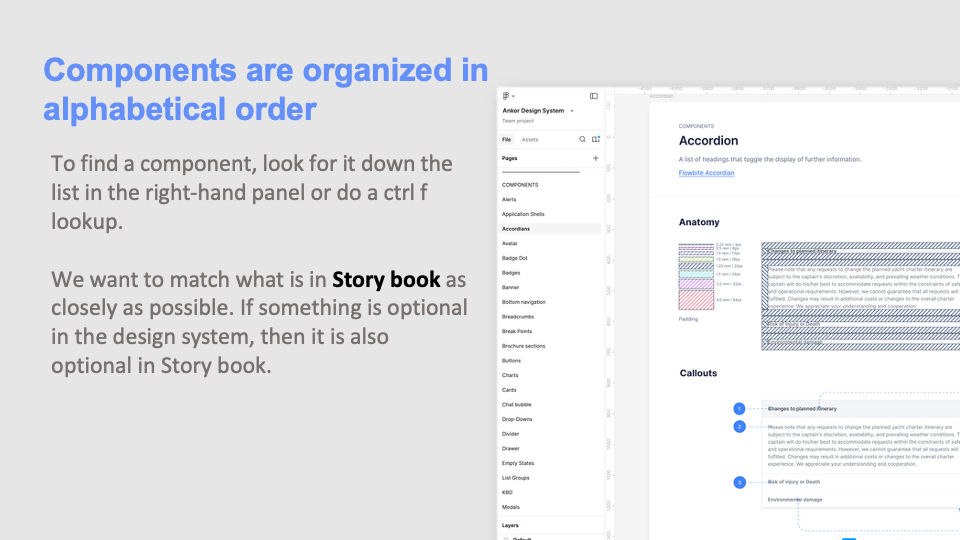The width and height of the screenshot is (960, 540).
Task: Click callout marker number 1
Action: (x=739, y=408)
